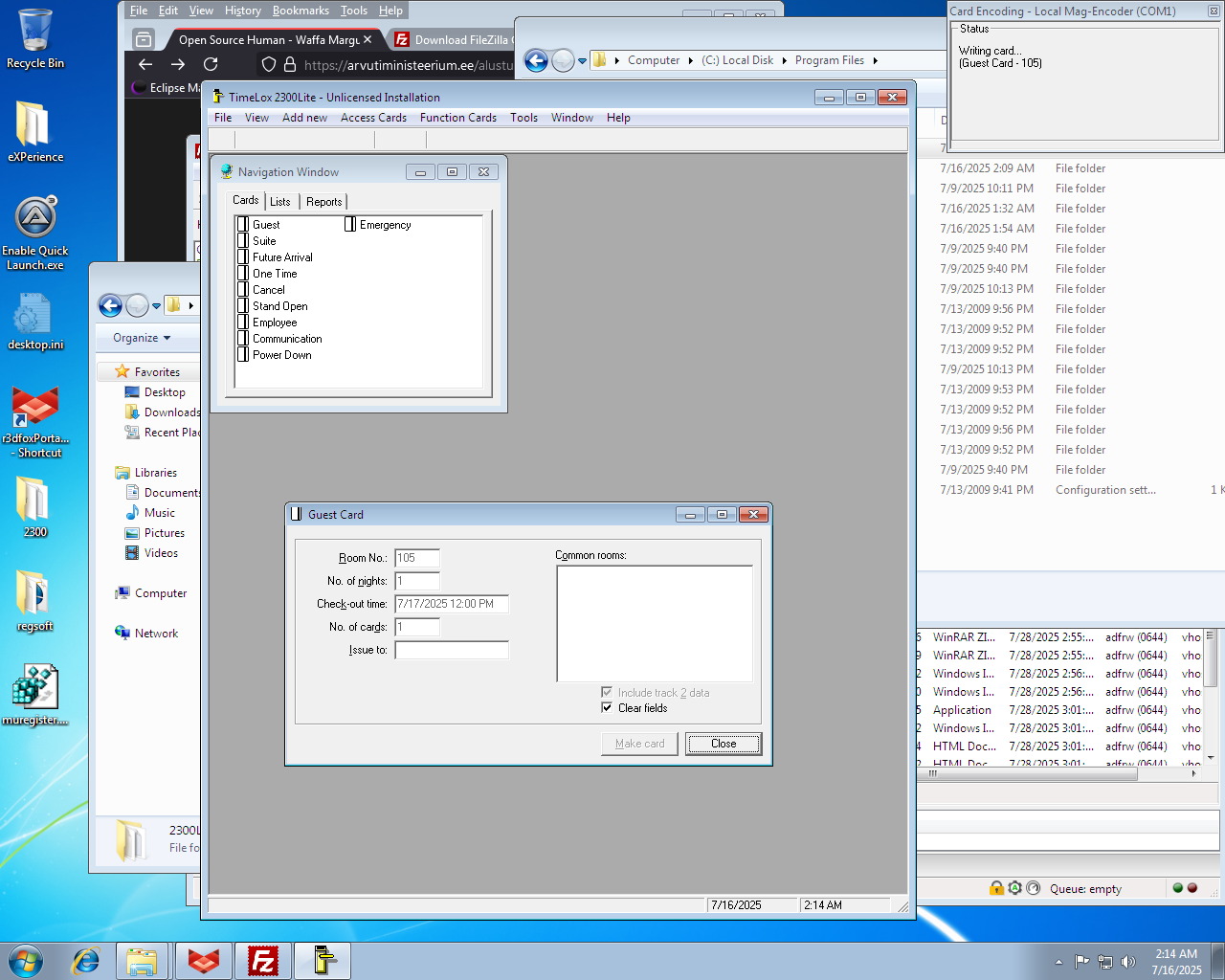1225x980 pixels.
Task: Choose the Stand Open card icon
Action: point(243,306)
